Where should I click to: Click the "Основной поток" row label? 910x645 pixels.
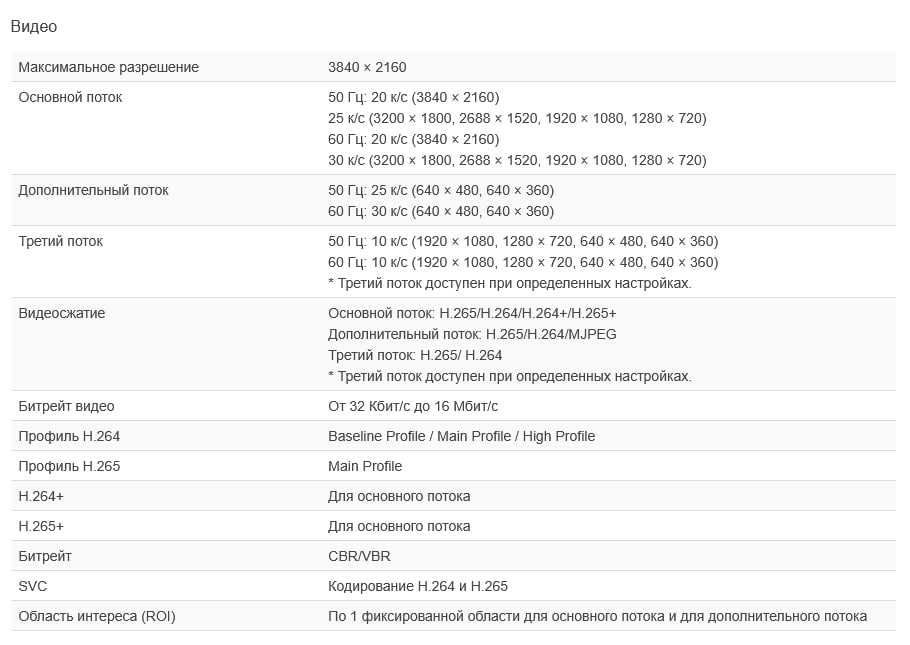[x=70, y=97]
